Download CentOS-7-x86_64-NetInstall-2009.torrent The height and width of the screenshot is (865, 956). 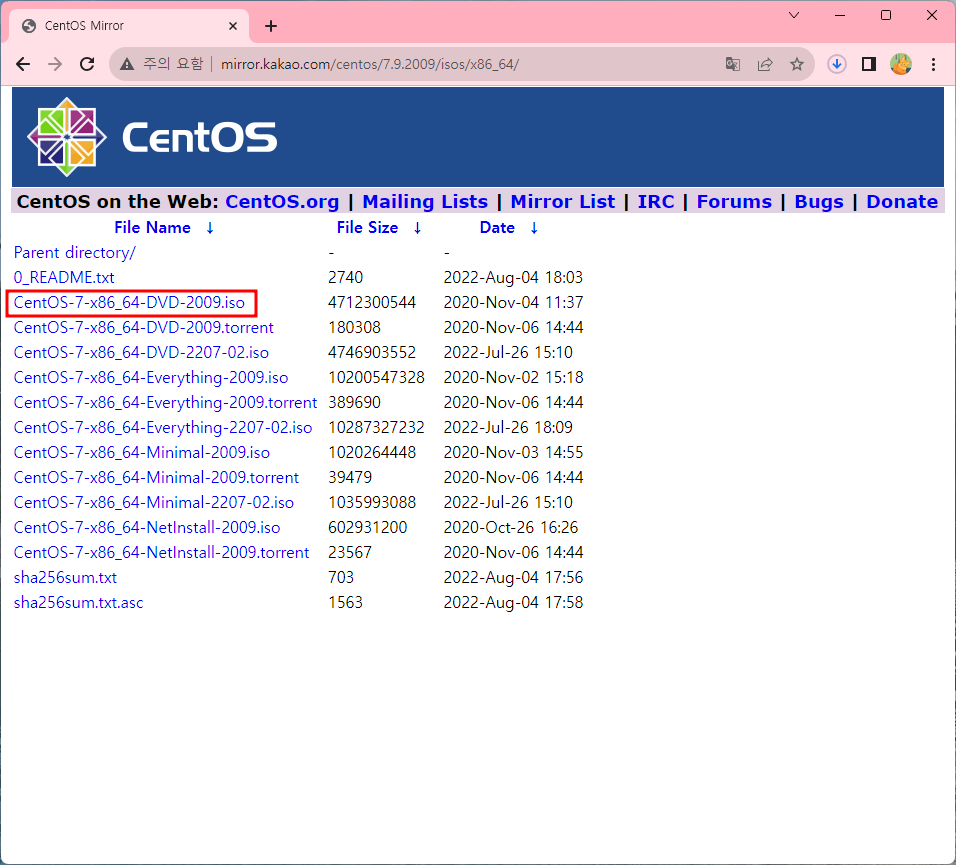162,552
